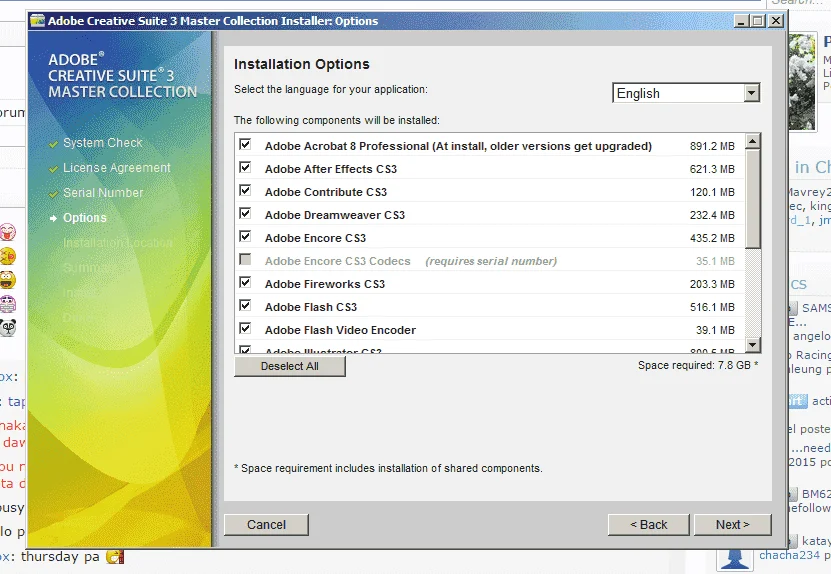Image resolution: width=831 pixels, height=574 pixels.
Task: Click the mummy emoticon in background page
Action: click(8, 304)
